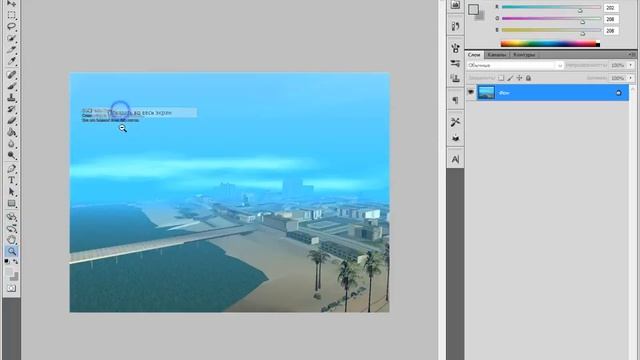This screenshot has width=640, height=360.
Task: Select the Path Selection arrow tool
Action: tap(11, 192)
